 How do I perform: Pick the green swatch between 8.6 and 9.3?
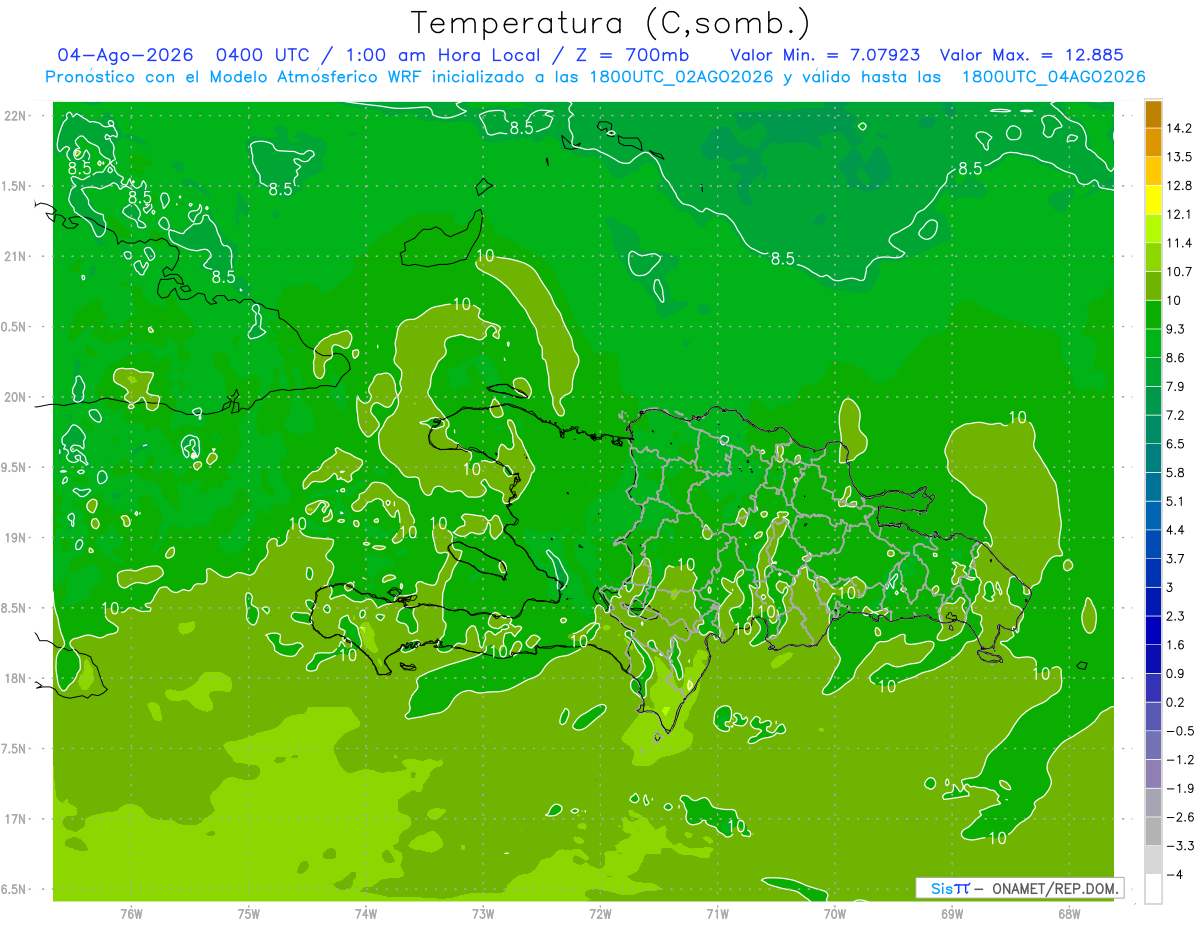(1153, 343)
